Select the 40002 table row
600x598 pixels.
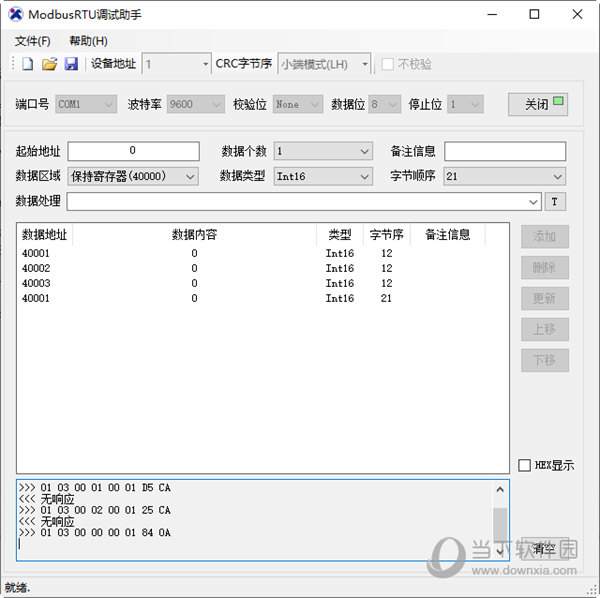coord(262,268)
